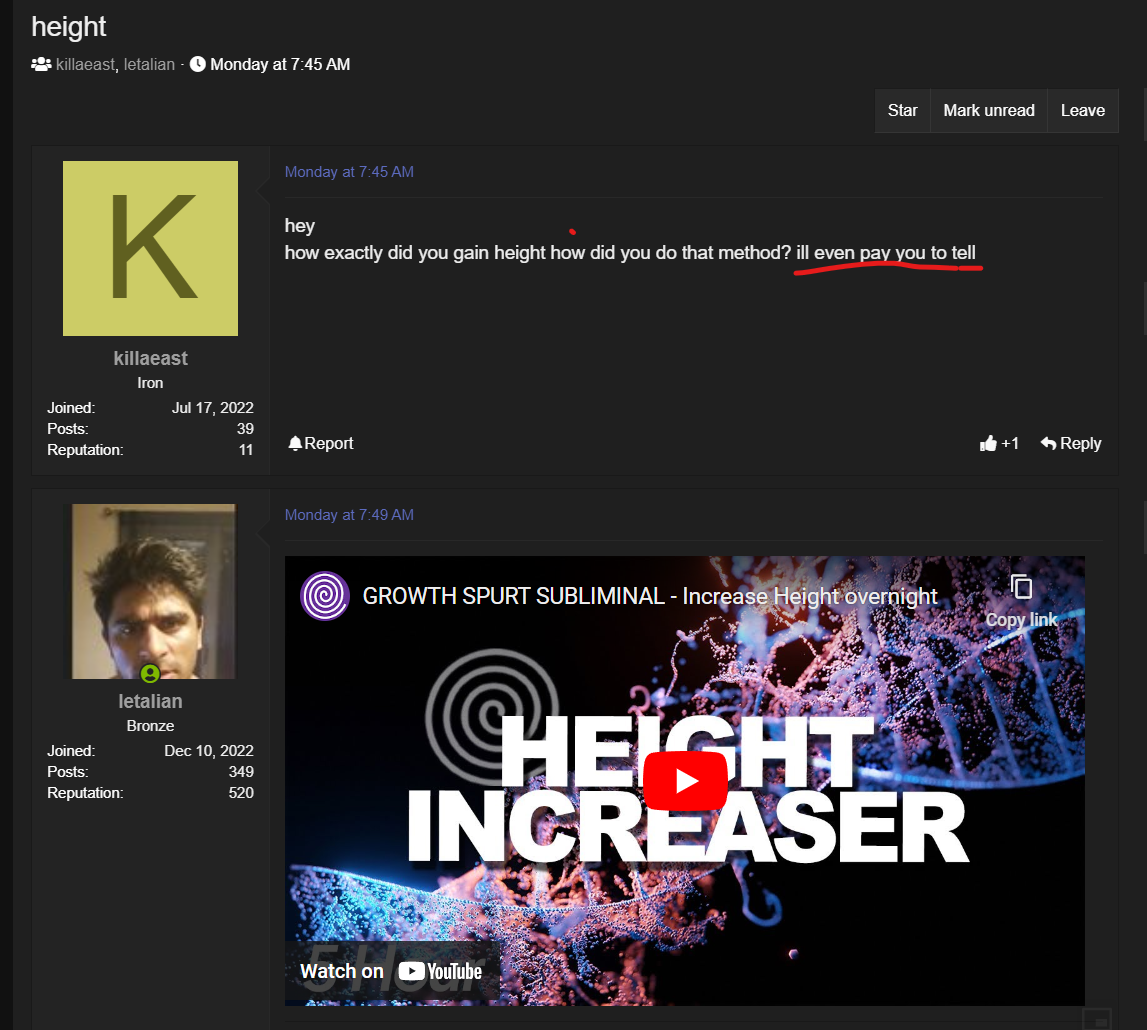Open second post timestamp Monday 7:49 AM
Image resolution: width=1147 pixels, height=1030 pixels.
[x=349, y=515]
